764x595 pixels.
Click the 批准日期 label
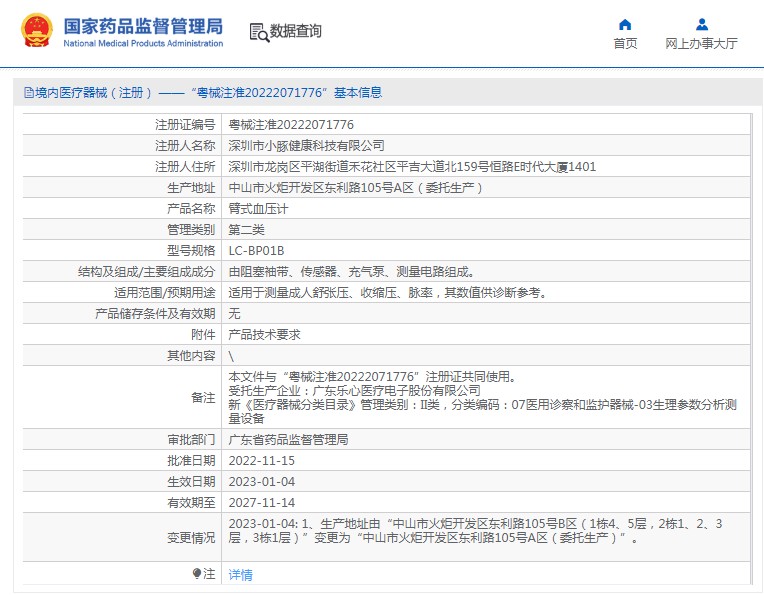pos(191,461)
